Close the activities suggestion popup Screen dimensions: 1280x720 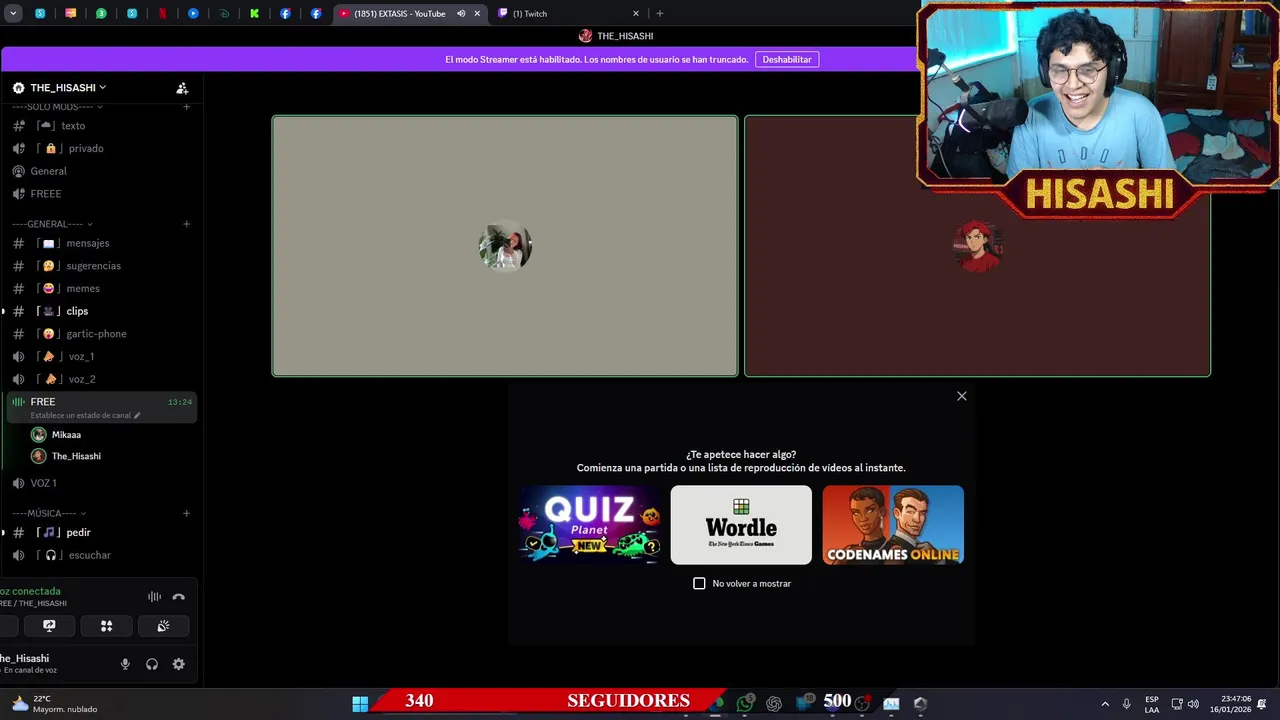coord(962,396)
